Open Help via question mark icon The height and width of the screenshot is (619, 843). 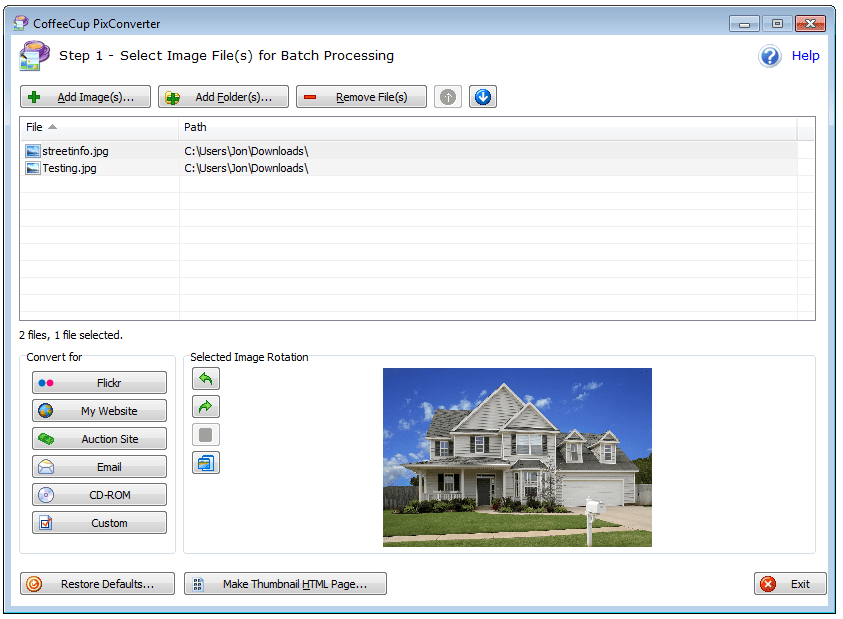click(770, 56)
